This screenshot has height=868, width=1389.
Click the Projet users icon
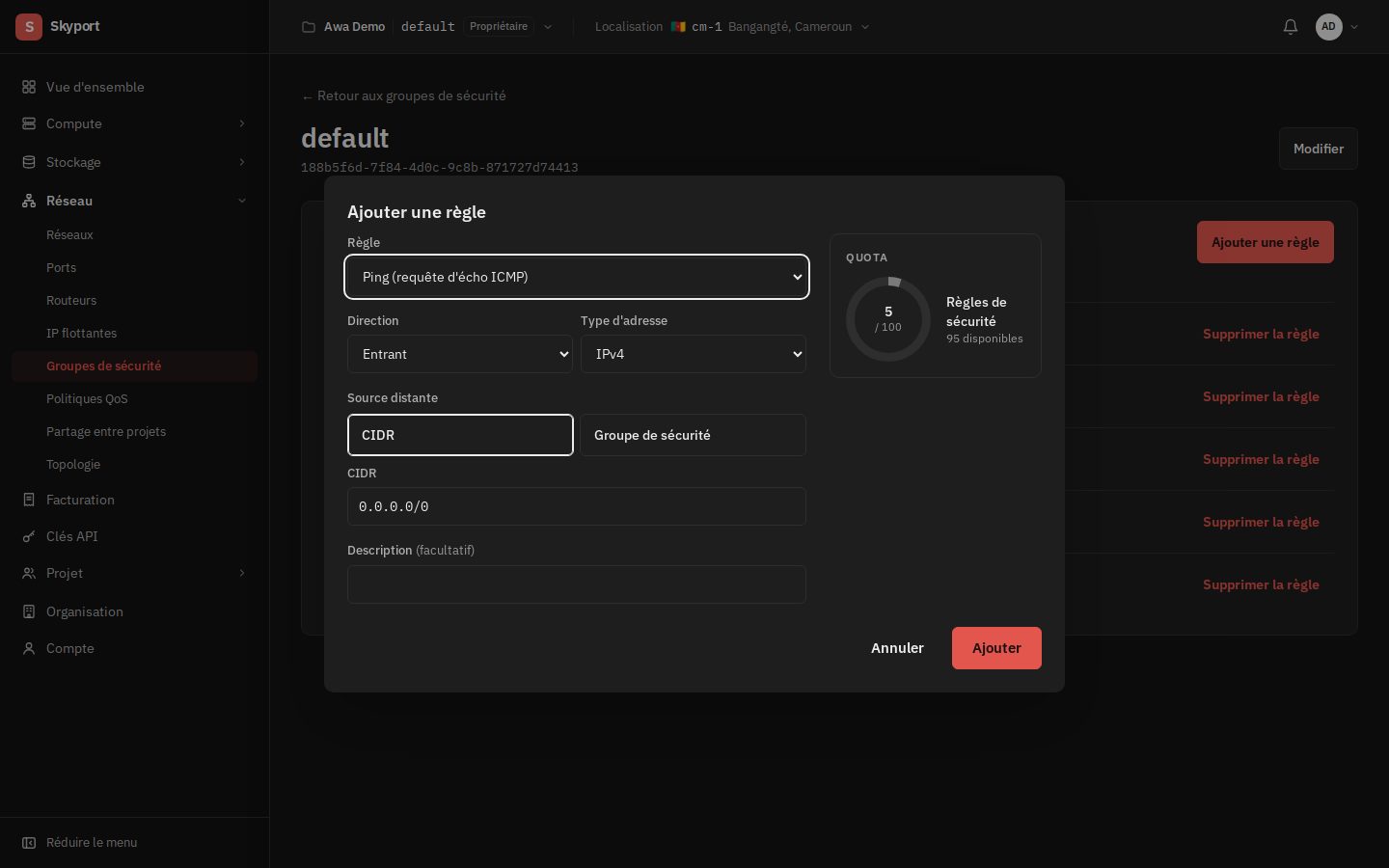coord(29,573)
